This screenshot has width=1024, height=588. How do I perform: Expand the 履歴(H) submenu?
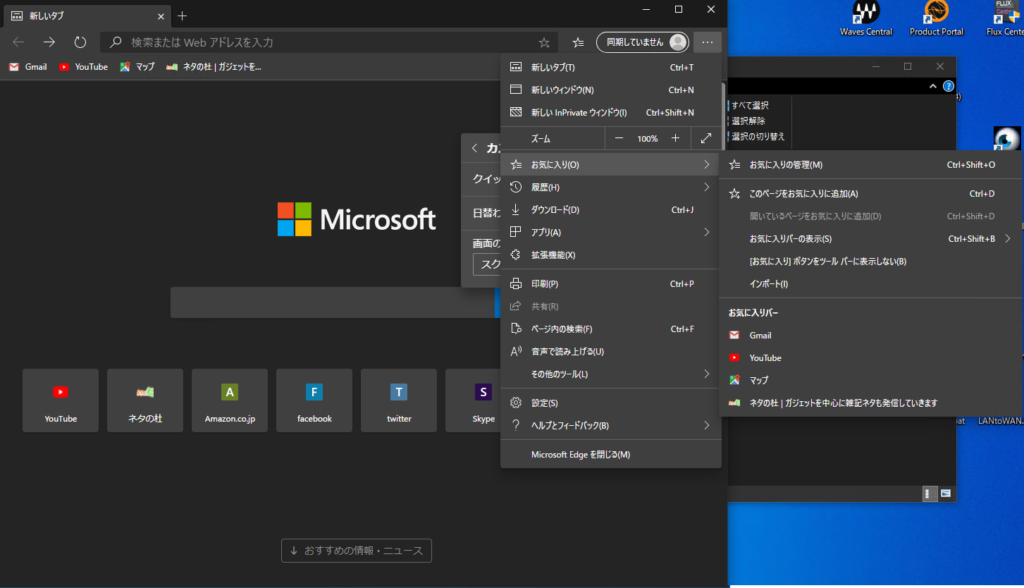tap(611, 188)
